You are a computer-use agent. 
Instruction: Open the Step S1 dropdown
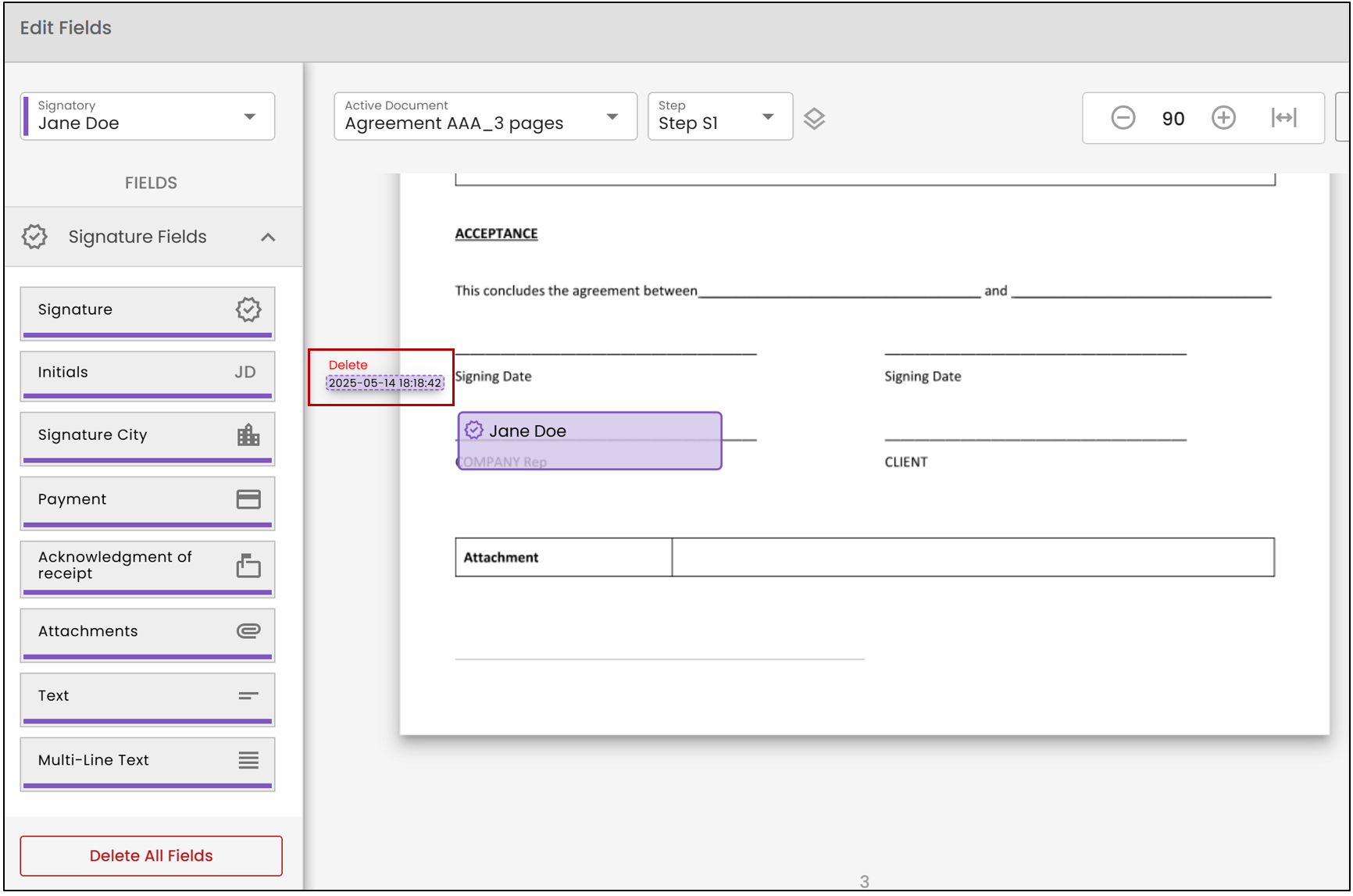coord(719,116)
